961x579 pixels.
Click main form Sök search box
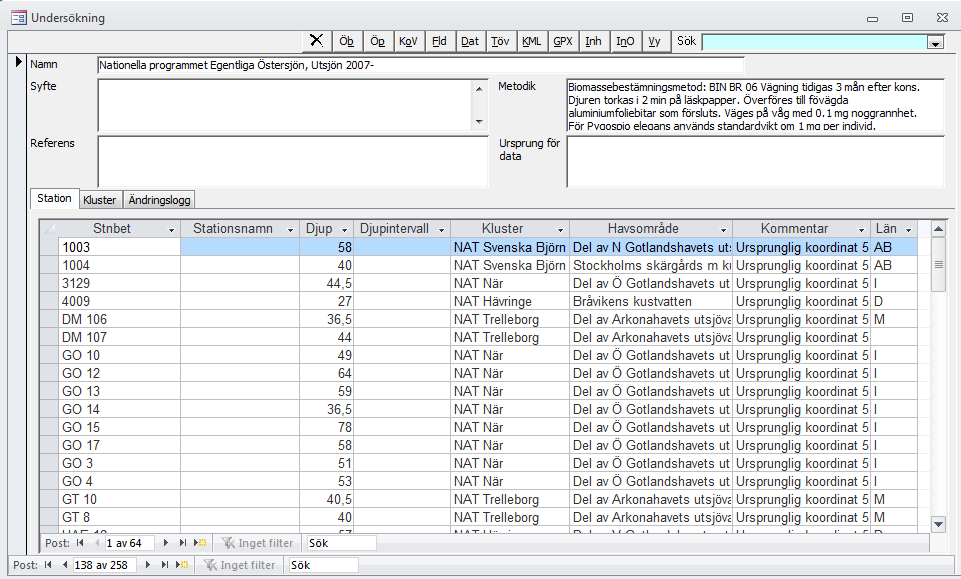click(323, 565)
